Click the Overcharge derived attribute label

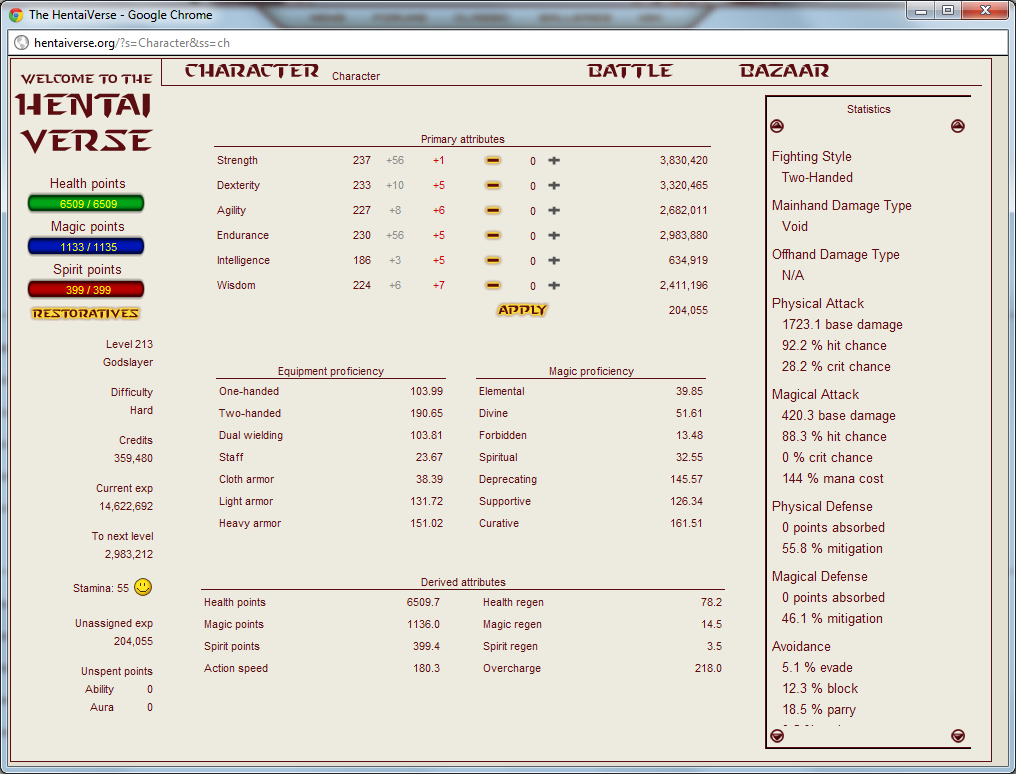point(512,668)
